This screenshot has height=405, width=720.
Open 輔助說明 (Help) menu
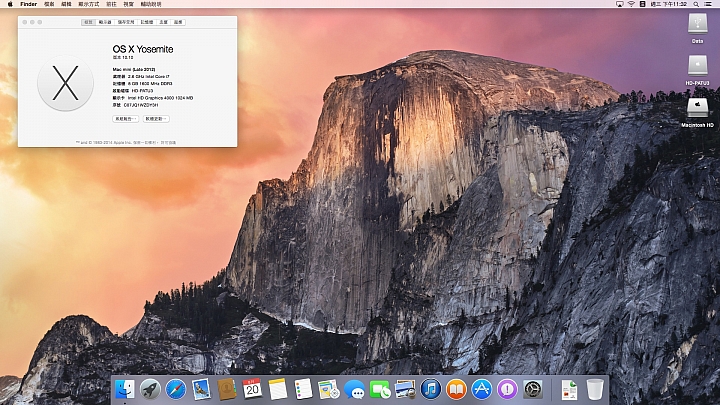pyautogui.click(x=151, y=4)
